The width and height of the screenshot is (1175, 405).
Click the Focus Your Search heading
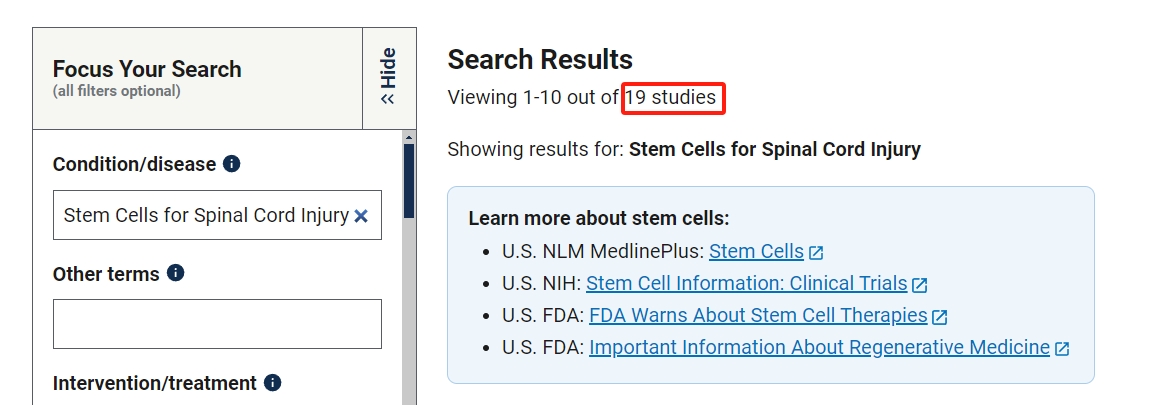[x=147, y=69]
